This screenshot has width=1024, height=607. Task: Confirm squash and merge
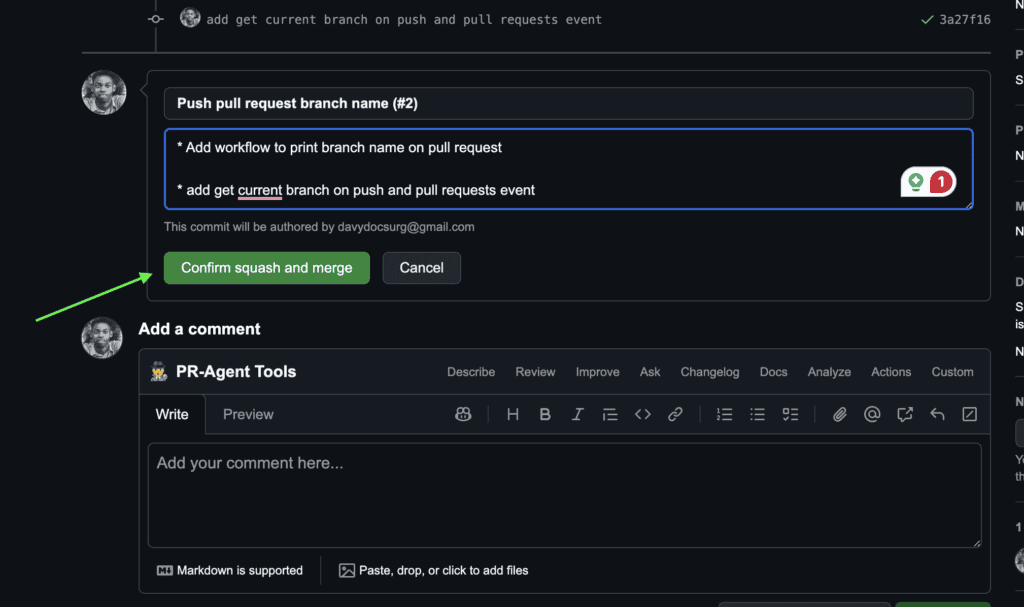(x=266, y=268)
